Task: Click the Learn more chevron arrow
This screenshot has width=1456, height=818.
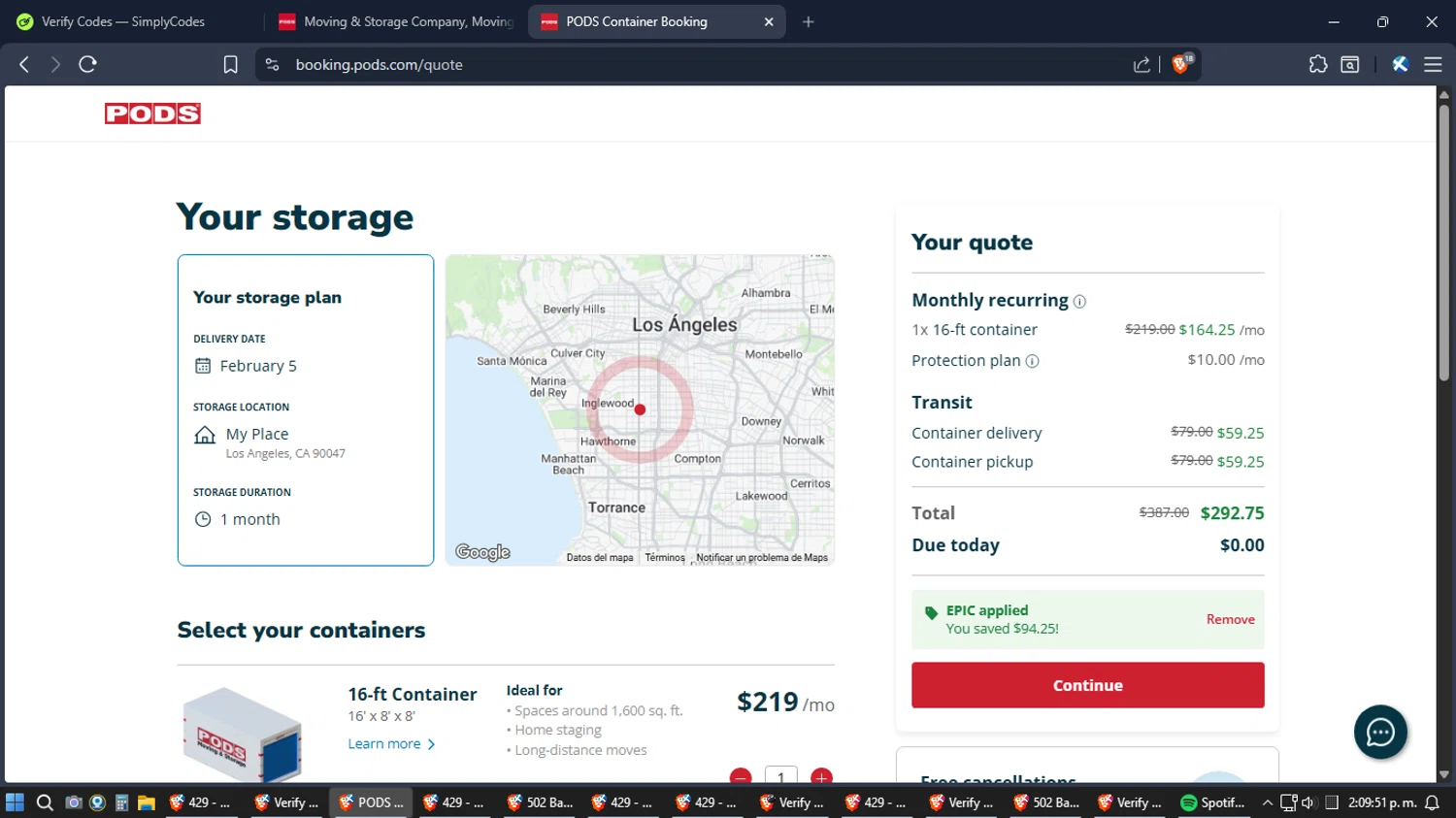Action: pyautogui.click(x=431, y=744)
